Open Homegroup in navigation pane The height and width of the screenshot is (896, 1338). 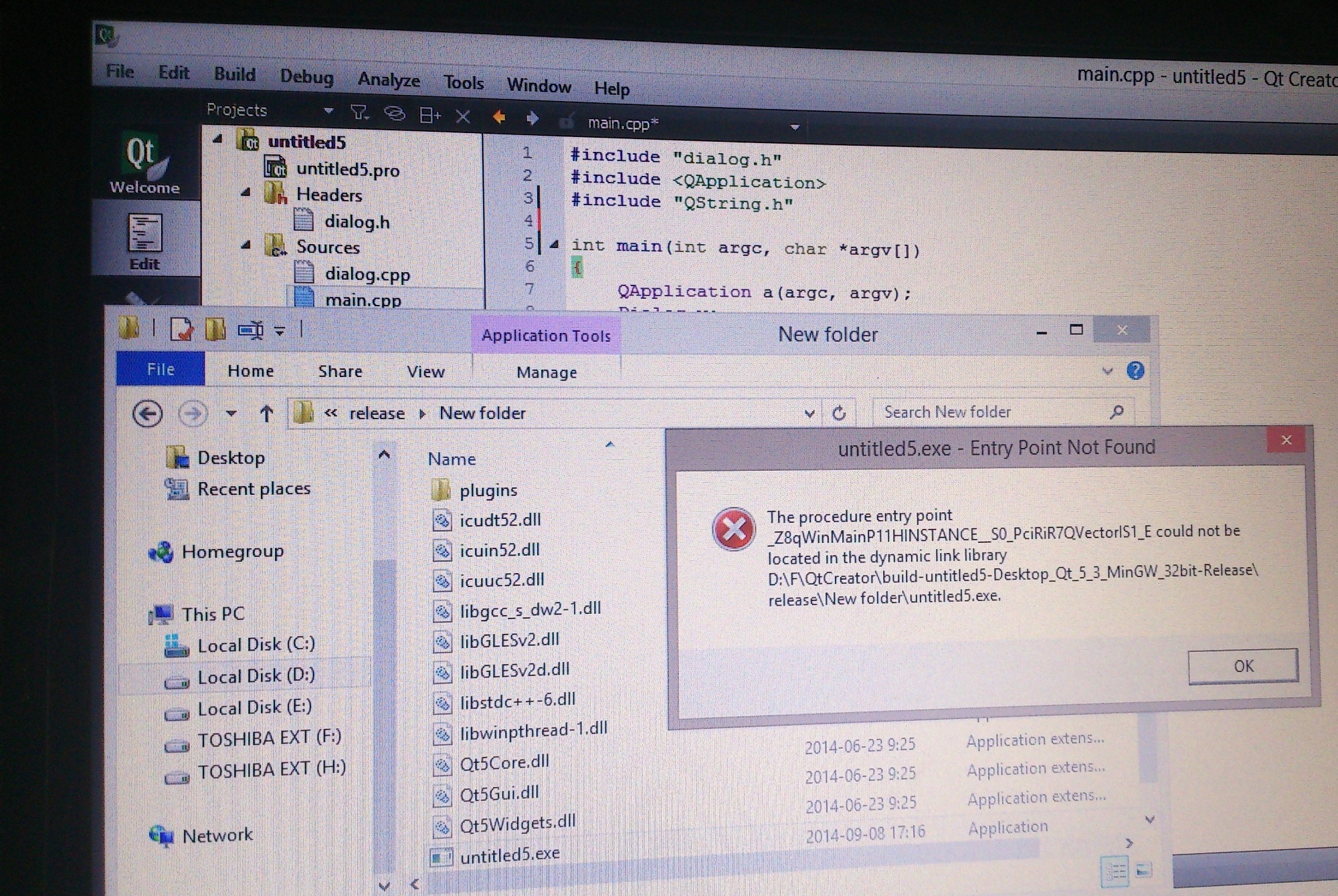pyautogui.click(x=232, y=552)
